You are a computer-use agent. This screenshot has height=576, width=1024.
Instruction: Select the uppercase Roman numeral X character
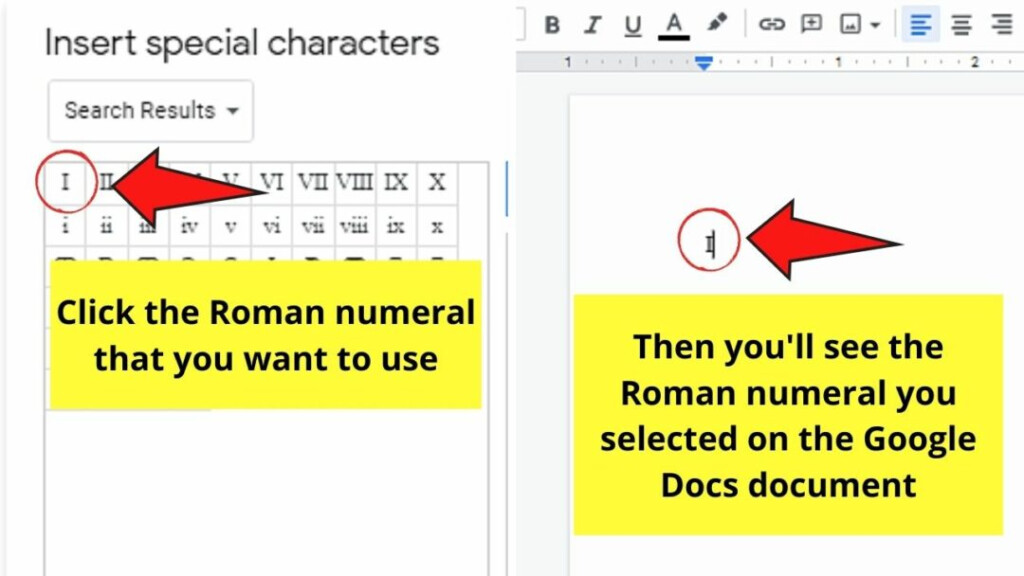(x=437, y=182)
